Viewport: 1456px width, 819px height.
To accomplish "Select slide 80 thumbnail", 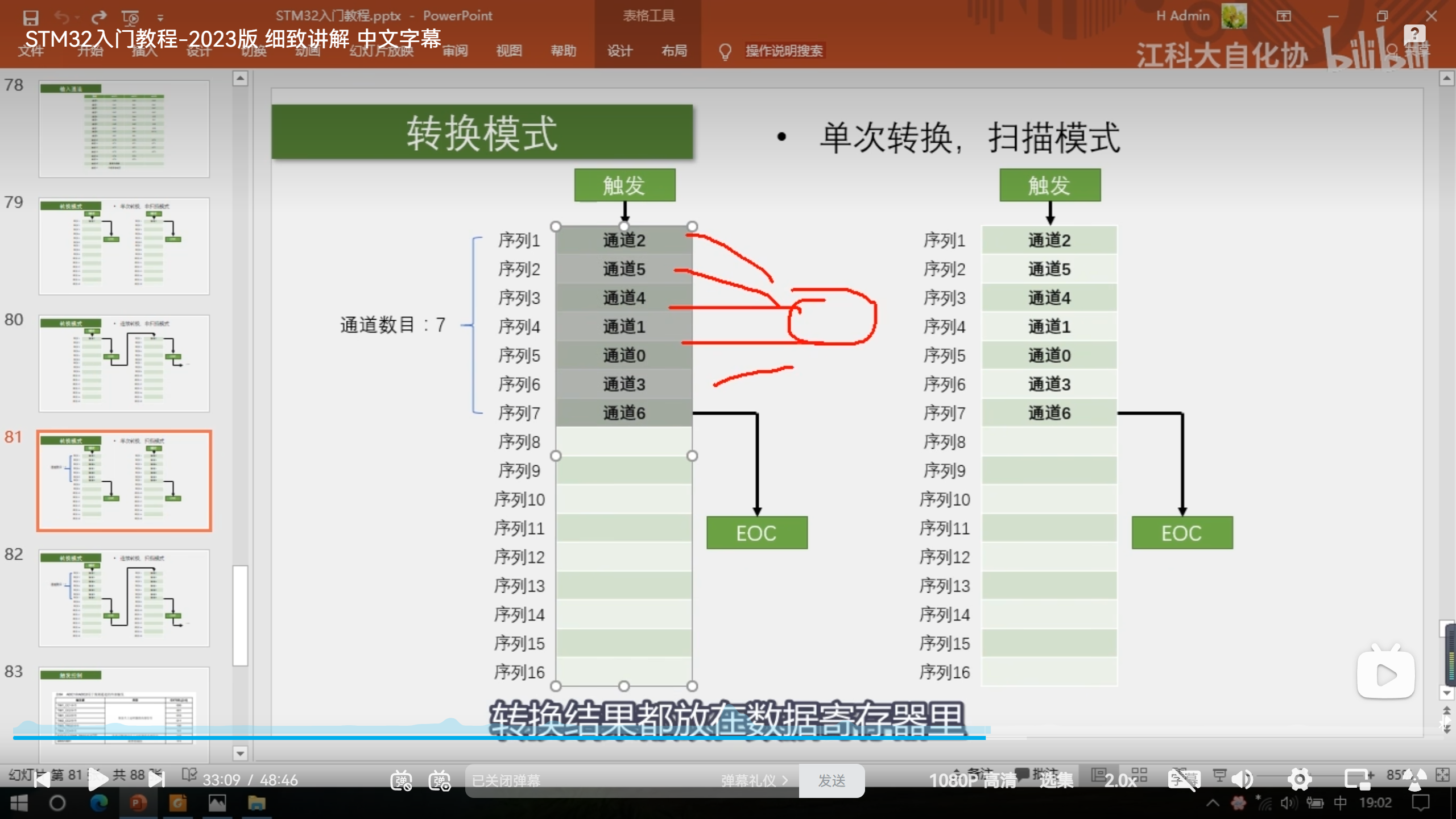I will 124,363.
